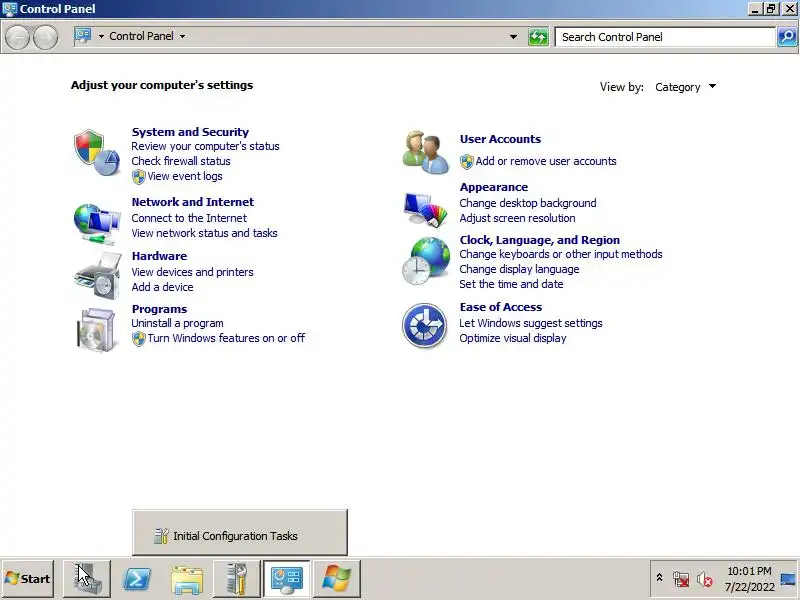Click Change keyboards or other input methods
Image resolution: width=800 pixels, height=600 pixels.
[561, 254]
